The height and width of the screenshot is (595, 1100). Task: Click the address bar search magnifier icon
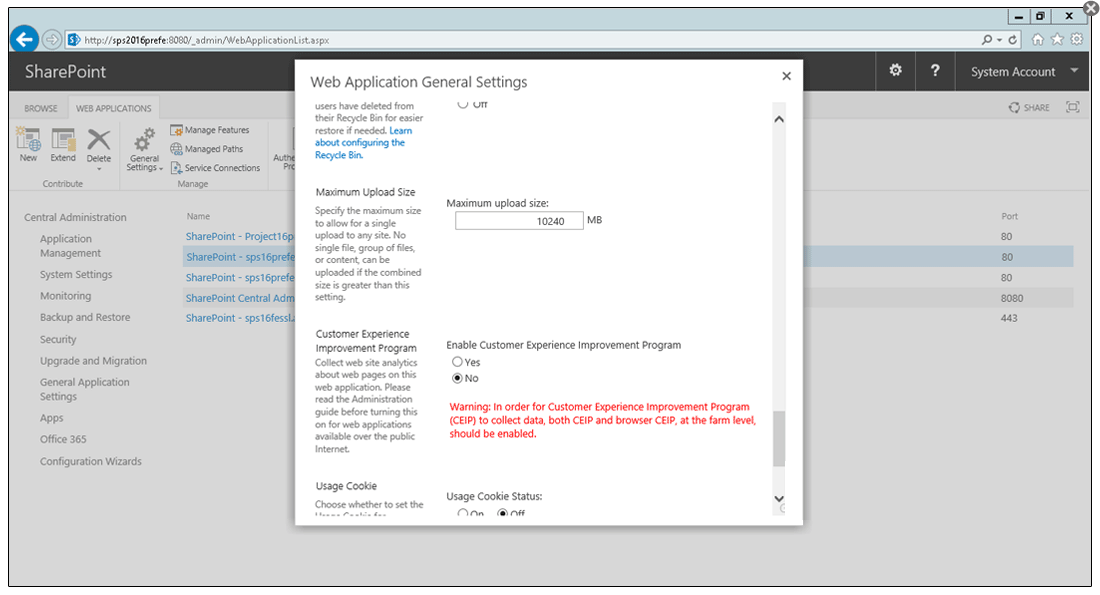tap(987, 40)
